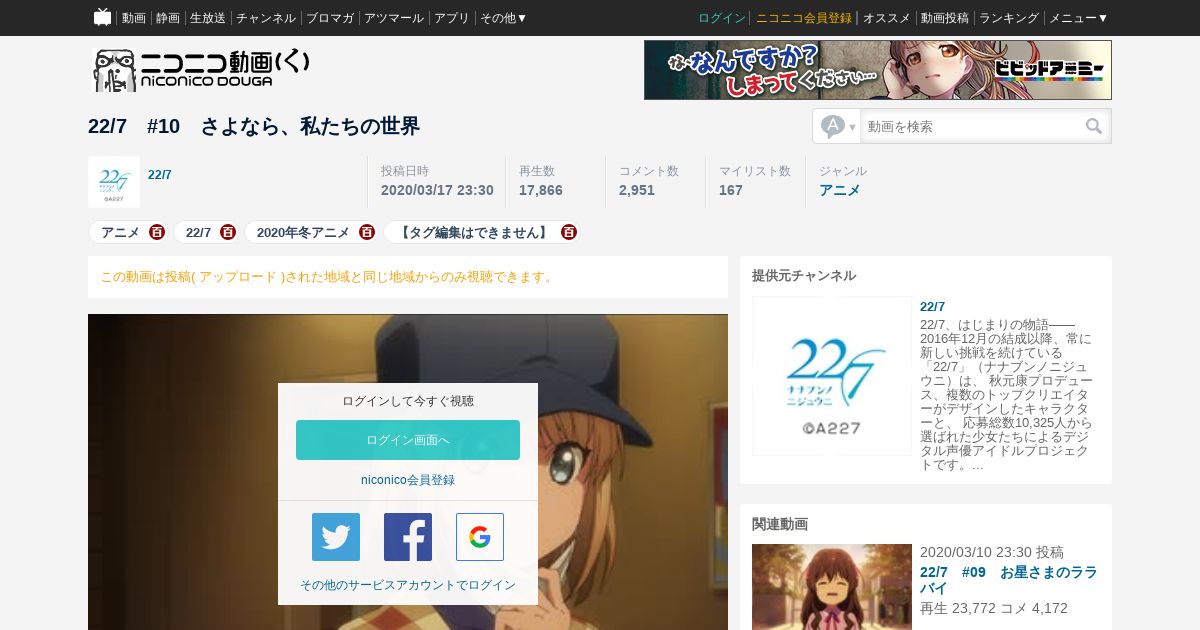Log in with Facebook icon

coord(408,537)
